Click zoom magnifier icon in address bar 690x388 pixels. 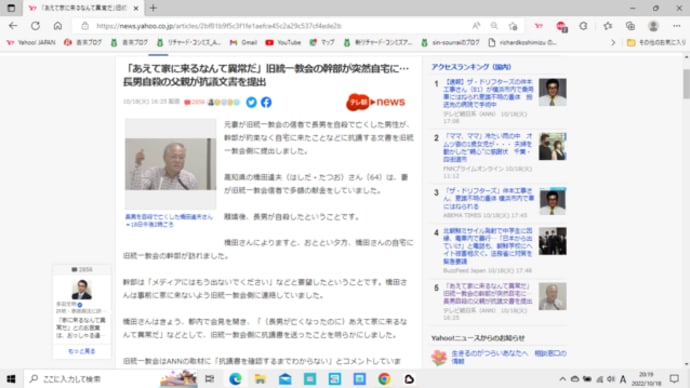[494, 26]
